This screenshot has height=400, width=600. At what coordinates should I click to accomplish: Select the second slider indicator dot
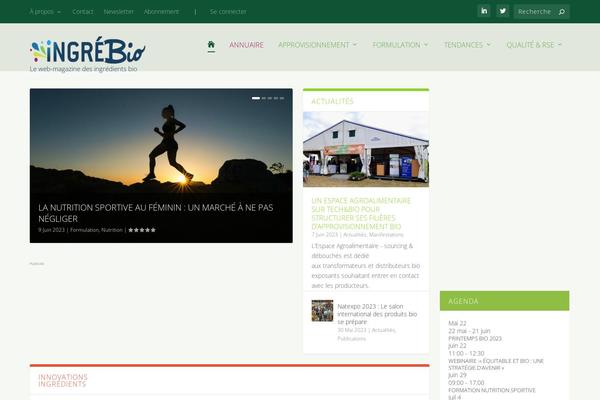[x=264, y=98]
